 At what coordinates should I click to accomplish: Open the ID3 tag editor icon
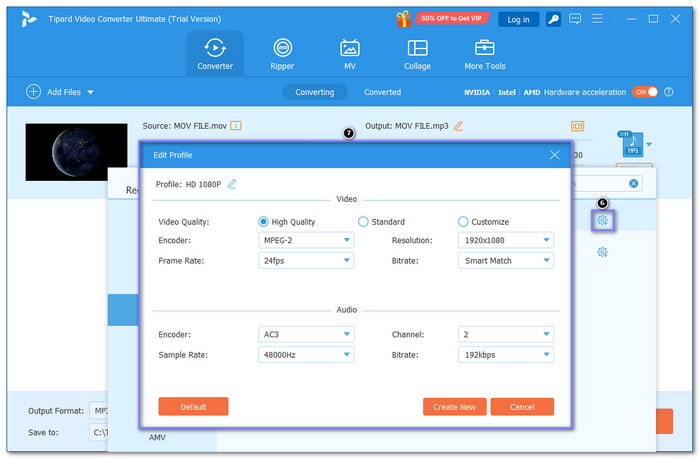(x=577, y=126)
